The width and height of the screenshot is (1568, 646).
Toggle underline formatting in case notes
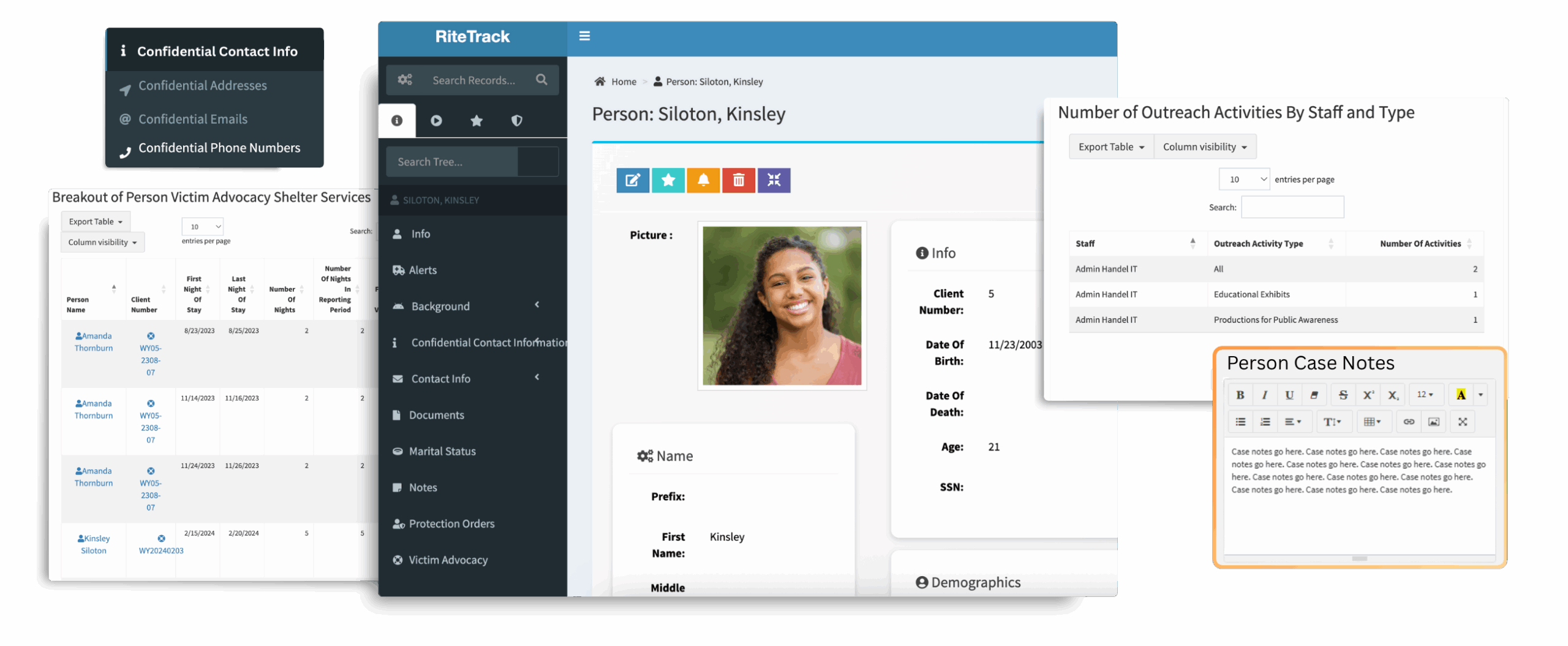pyautogui.click(x=1289, y=395)
